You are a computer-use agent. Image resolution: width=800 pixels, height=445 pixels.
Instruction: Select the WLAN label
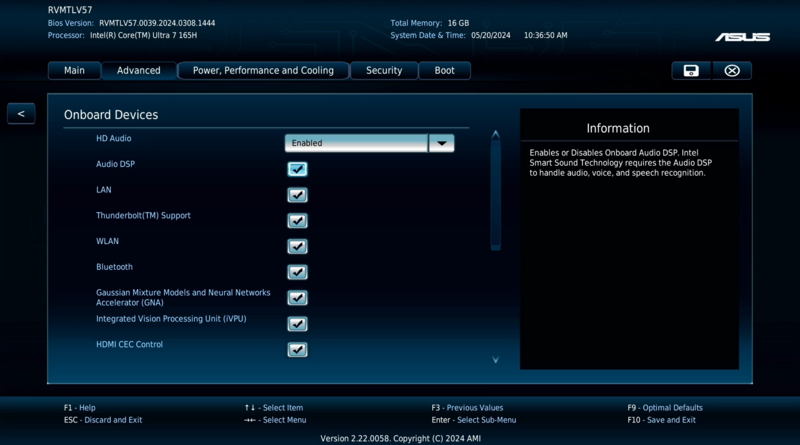[107, 241]
